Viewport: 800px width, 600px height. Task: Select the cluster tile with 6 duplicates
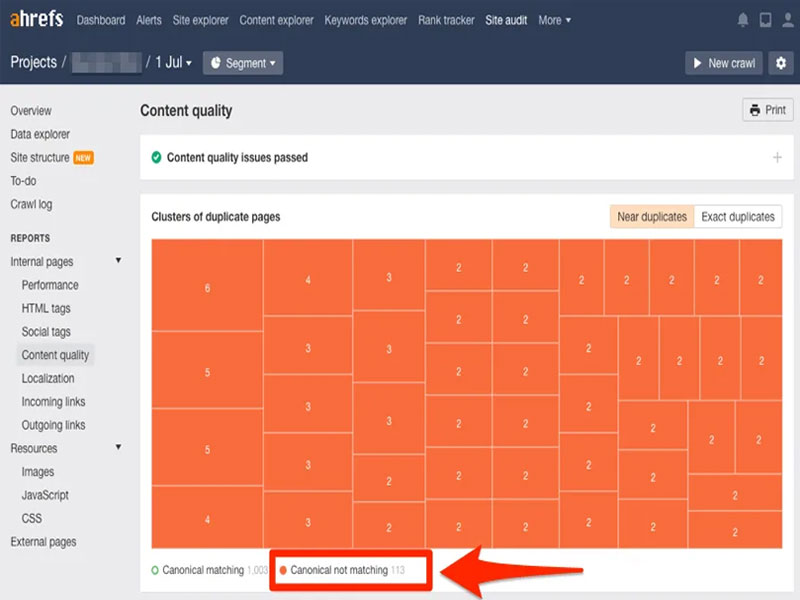tap(207, 286)
